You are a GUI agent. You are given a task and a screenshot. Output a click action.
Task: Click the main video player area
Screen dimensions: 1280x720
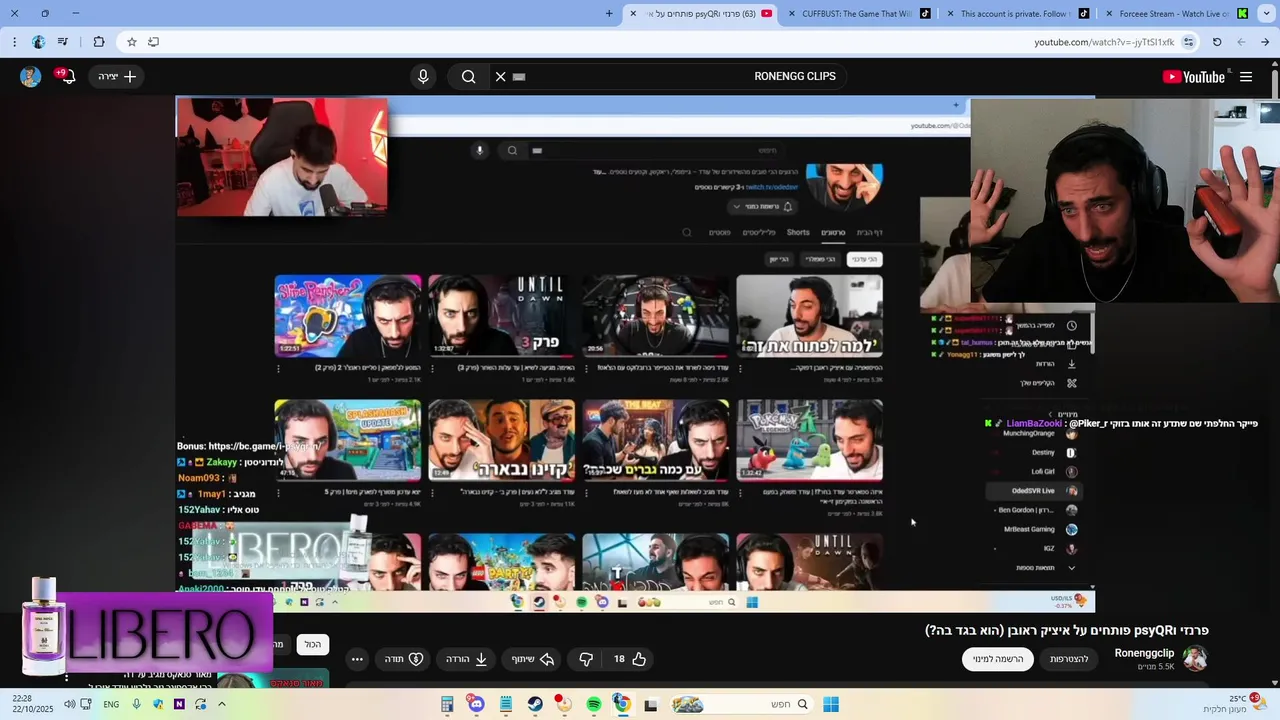pos(635,353)
